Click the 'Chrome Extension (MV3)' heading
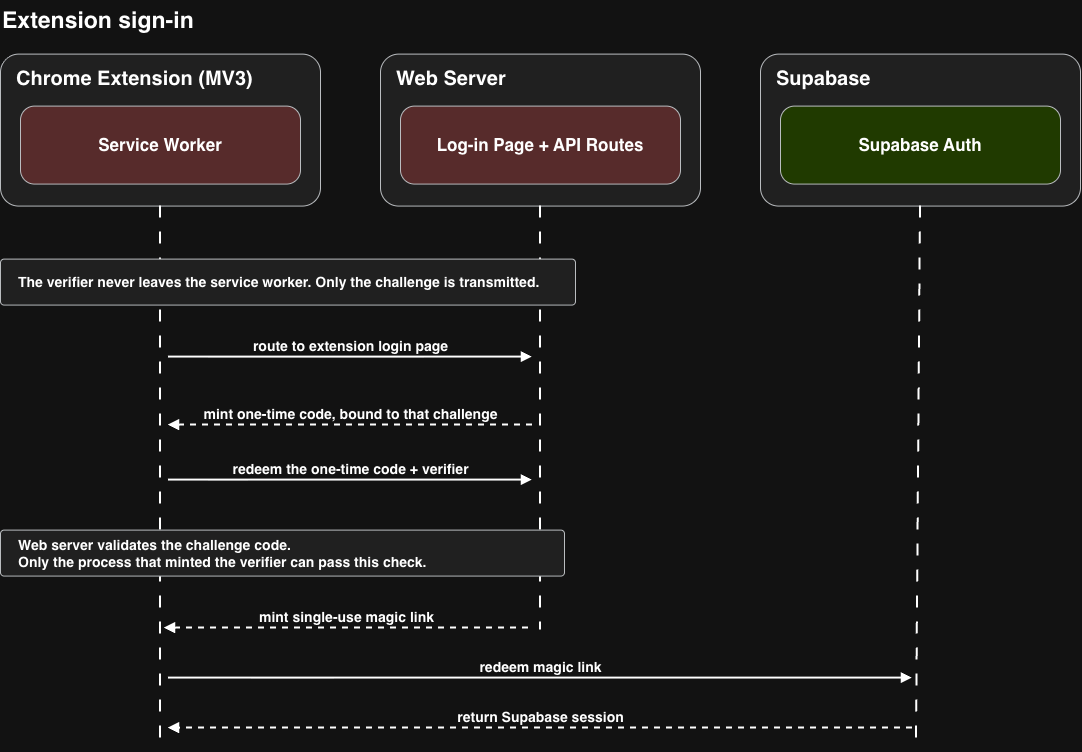 click(x=135, y=78)
